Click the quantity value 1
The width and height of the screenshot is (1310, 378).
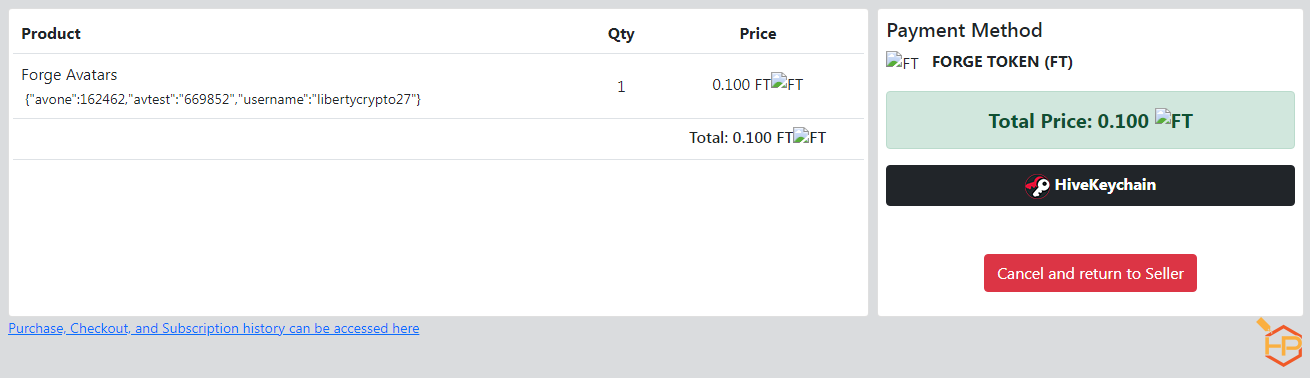(x=621, y=87)
